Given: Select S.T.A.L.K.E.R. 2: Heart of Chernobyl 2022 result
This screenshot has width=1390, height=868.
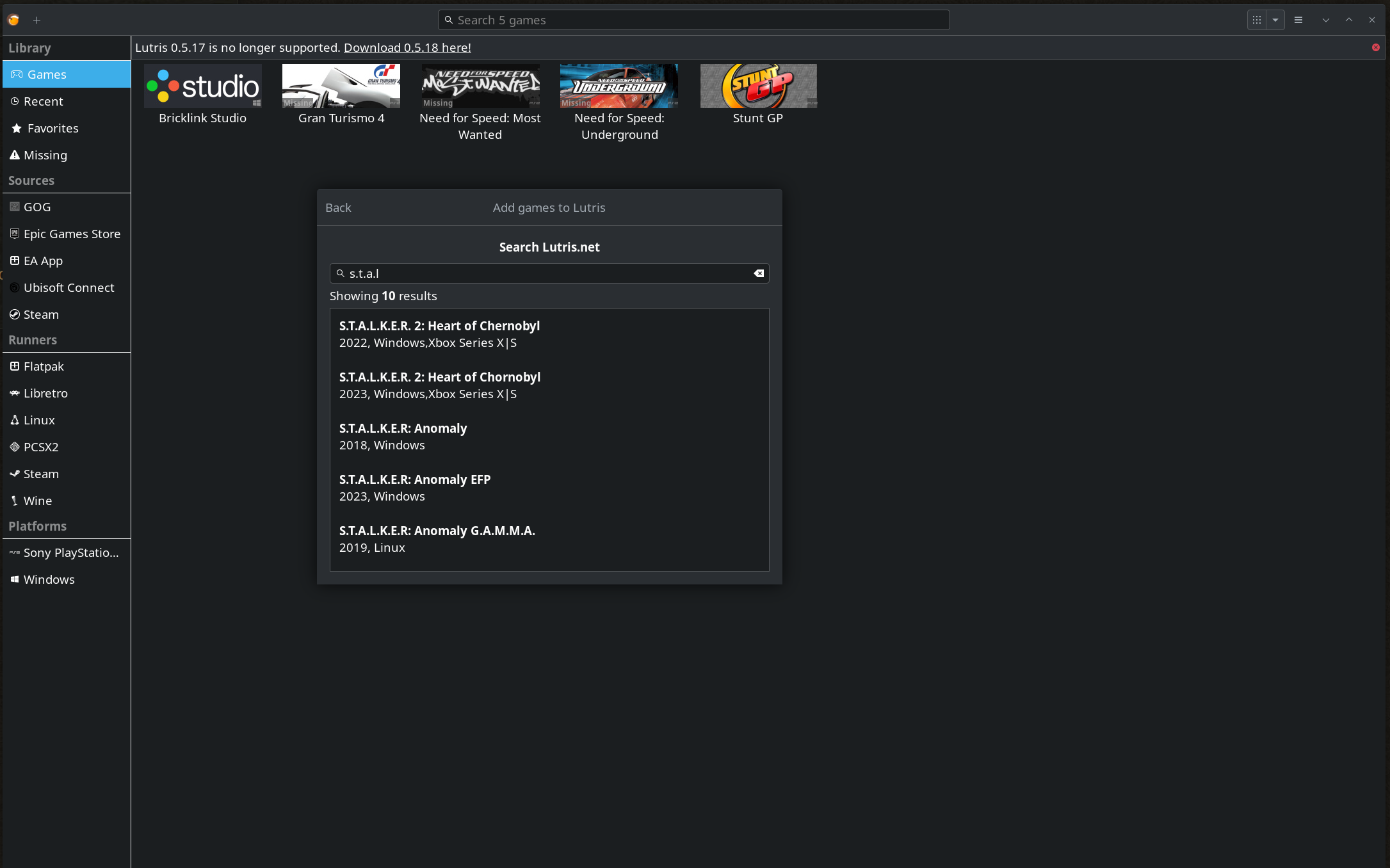Looking at the screenshot, I should (x=549, y=334).
